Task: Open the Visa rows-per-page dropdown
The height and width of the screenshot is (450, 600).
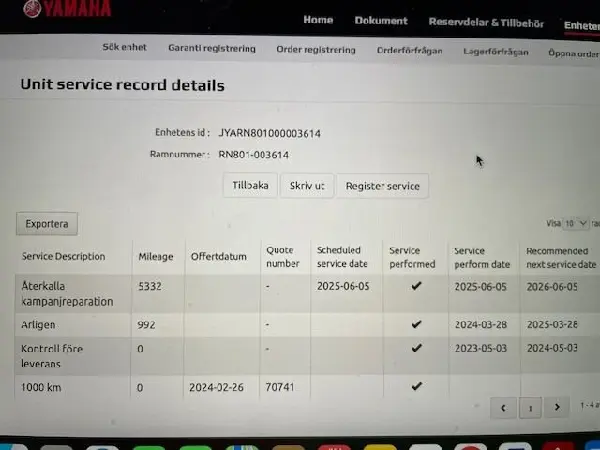Action: [x=576, y=224]
